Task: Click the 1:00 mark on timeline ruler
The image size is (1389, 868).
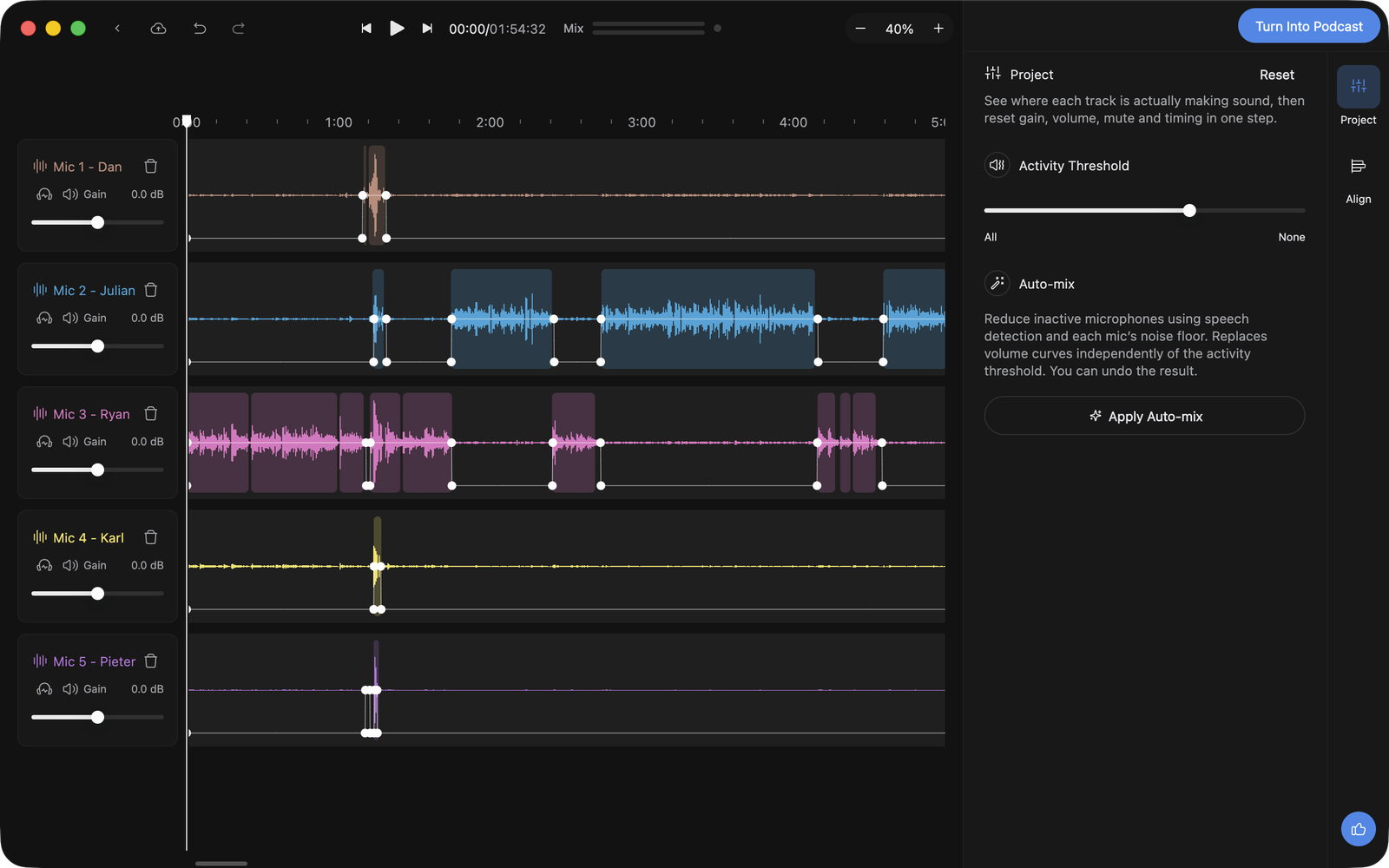Action: [339, 122]
